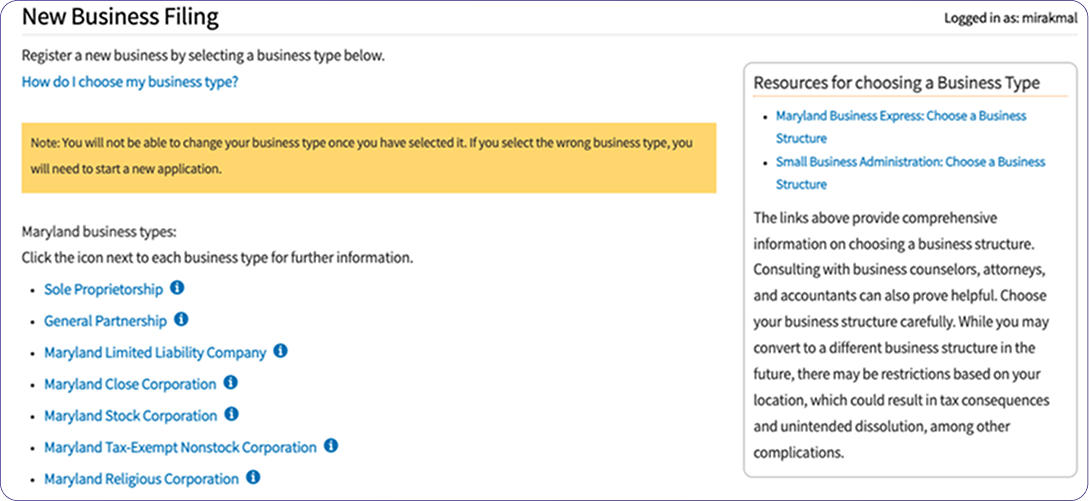Click info icon beside Maryland Stock Corporation

(x=232, y=414)
